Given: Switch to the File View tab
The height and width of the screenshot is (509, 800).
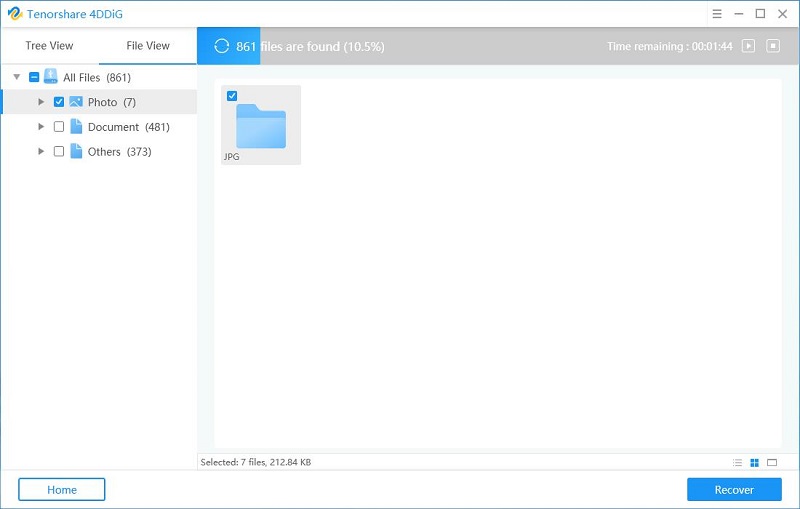Looking at the screenshot, I should 148,45.
